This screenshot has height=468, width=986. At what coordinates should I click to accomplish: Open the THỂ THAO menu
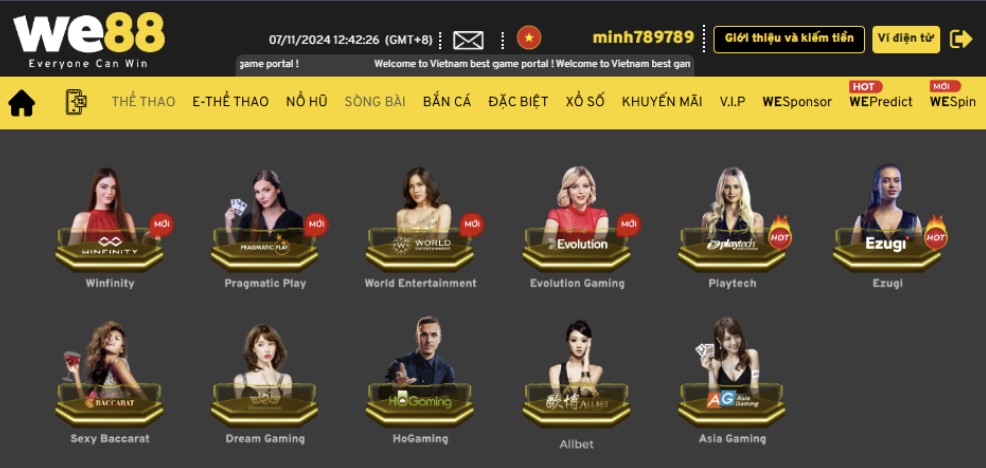143,102
